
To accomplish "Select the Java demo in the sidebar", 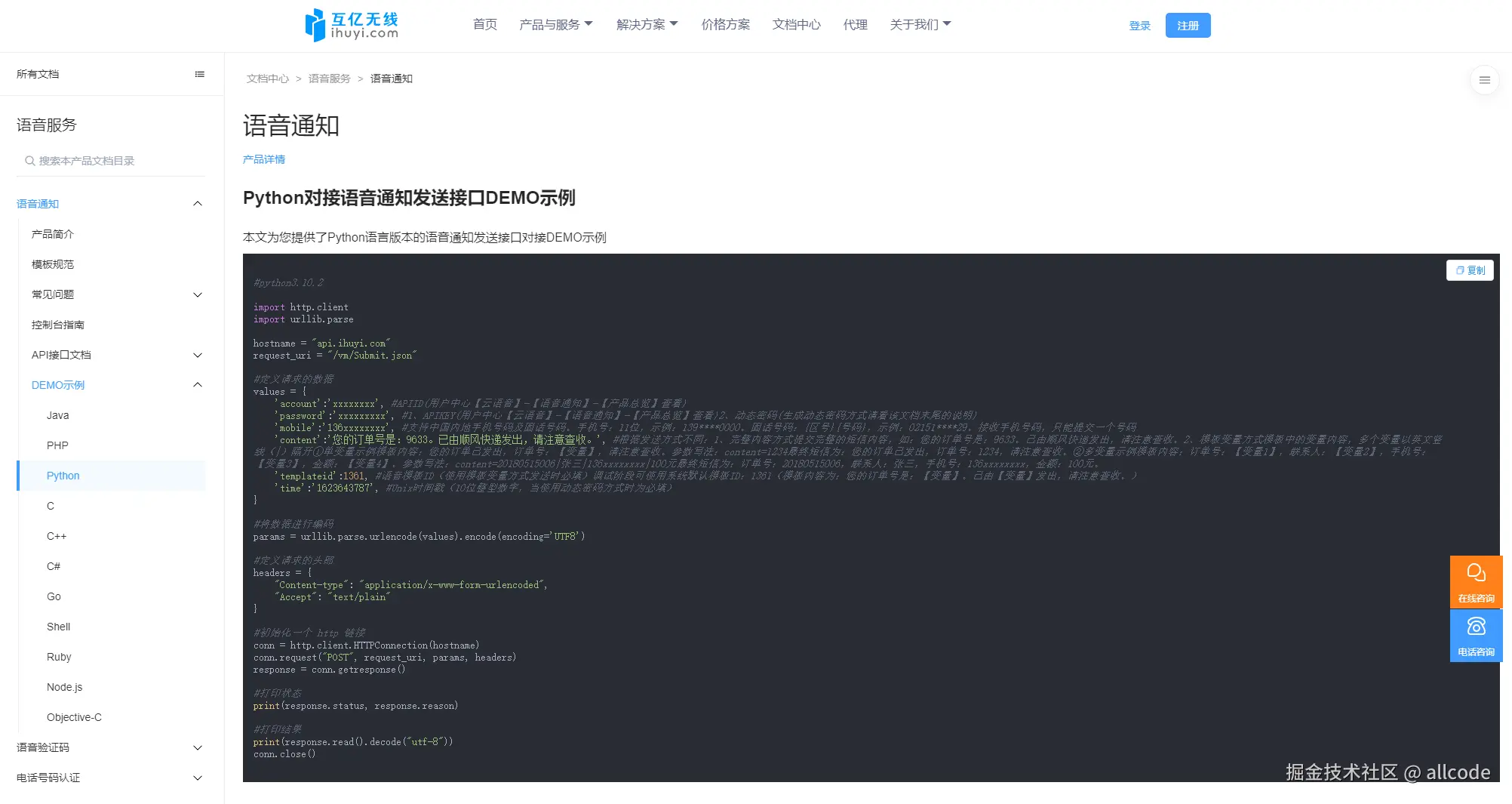I will (x=57, y=415).
